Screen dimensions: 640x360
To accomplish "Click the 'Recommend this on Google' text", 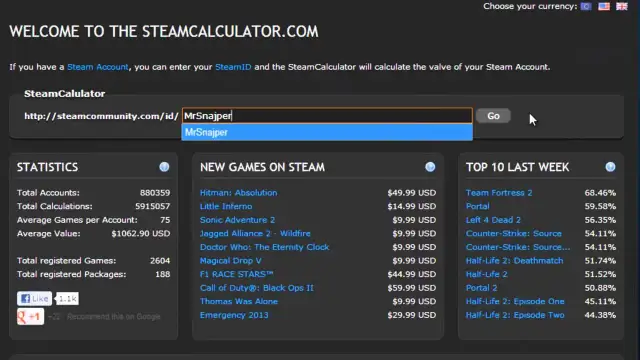I will pyautogui.click(x=113, y=316).
